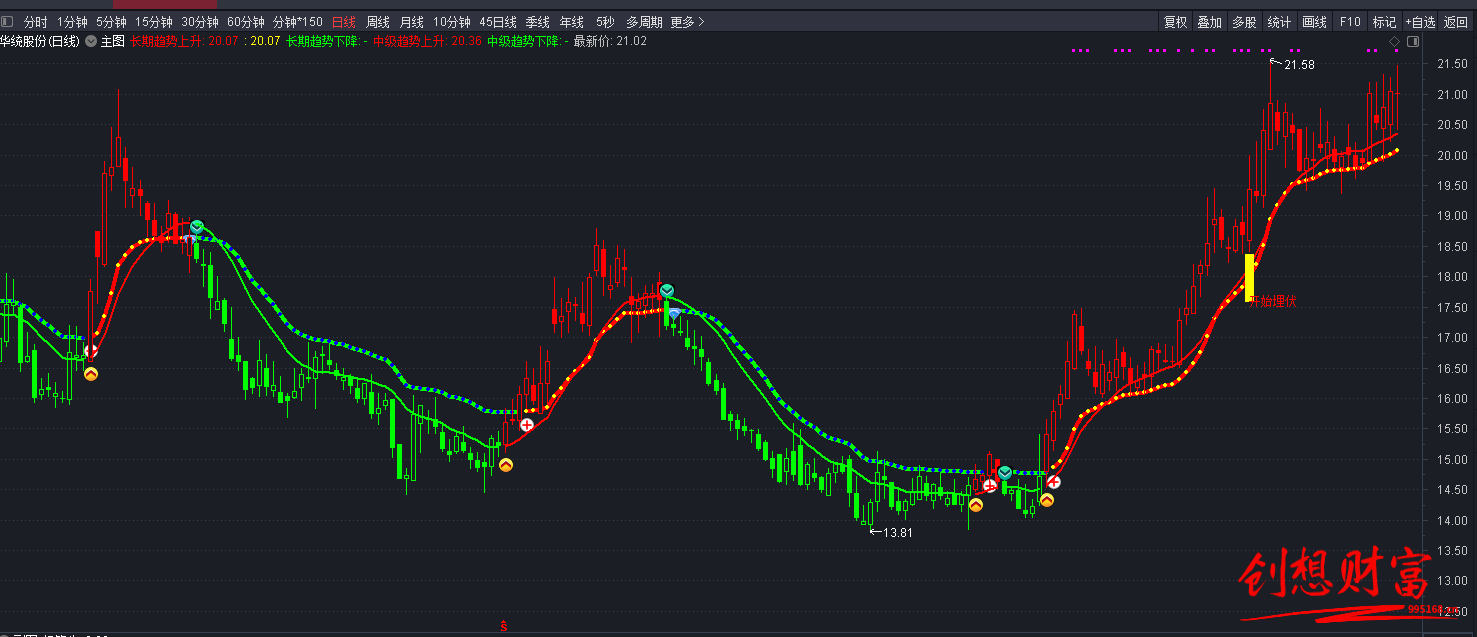The width and height of the screenshot is (1477, 637).
Task: Click the 华统股份(日线) stock title
Action: click(x=40, y=41)
